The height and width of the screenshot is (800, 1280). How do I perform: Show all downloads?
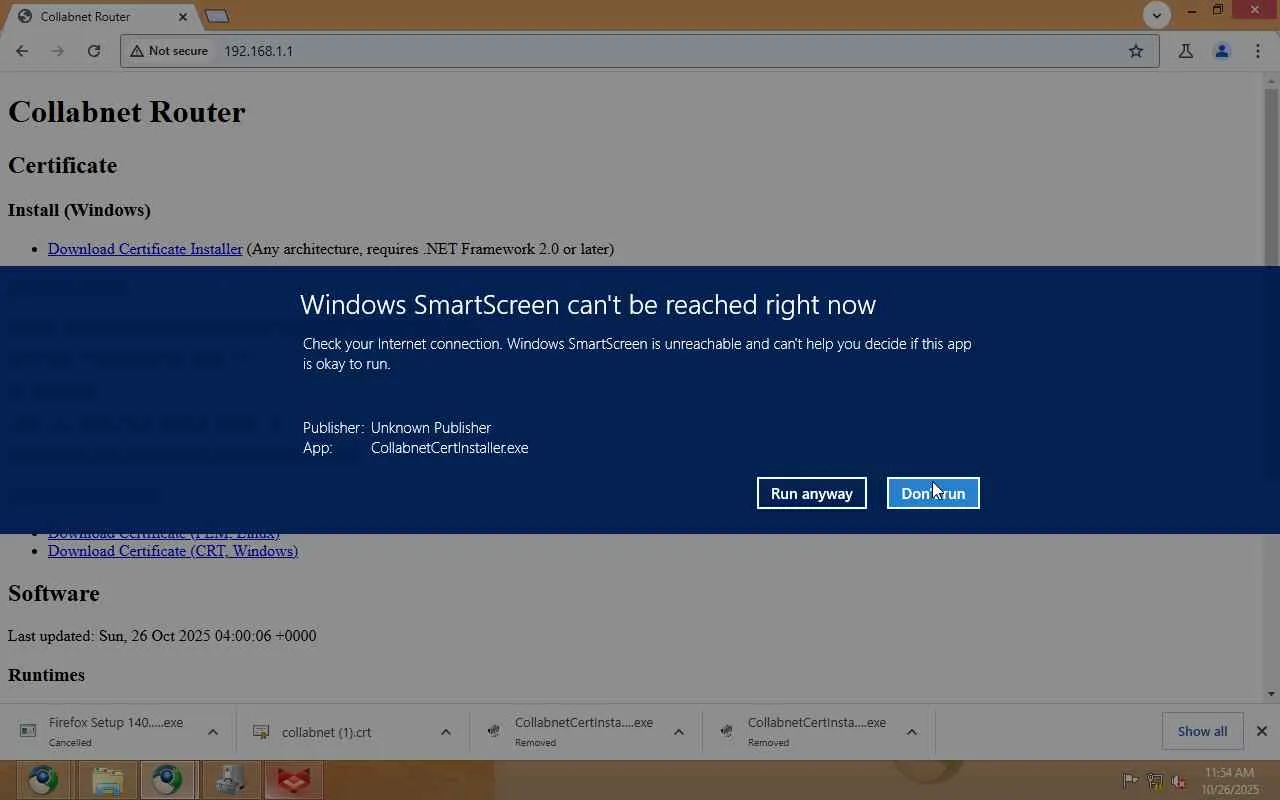pos(1202,731)
